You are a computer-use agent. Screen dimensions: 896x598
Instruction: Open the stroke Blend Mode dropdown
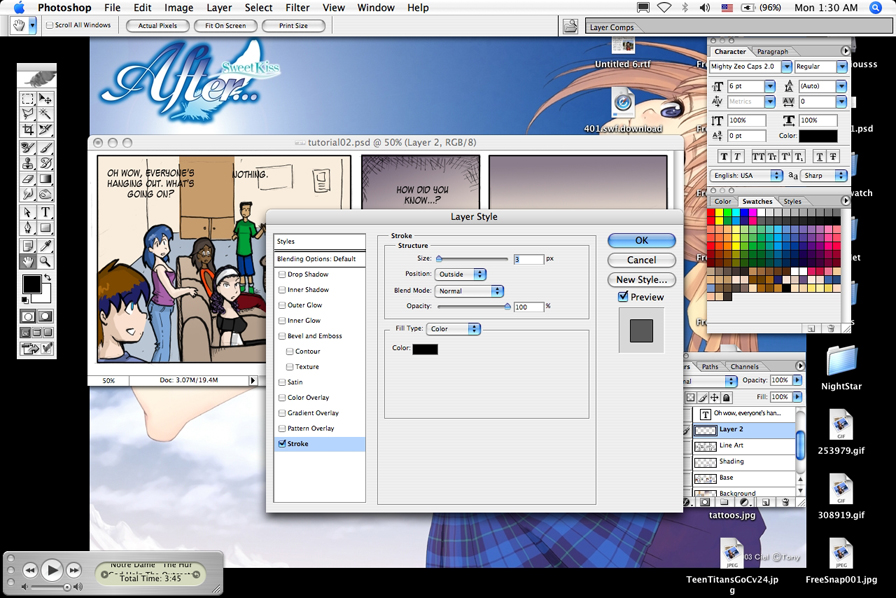[x=469, y=291]
